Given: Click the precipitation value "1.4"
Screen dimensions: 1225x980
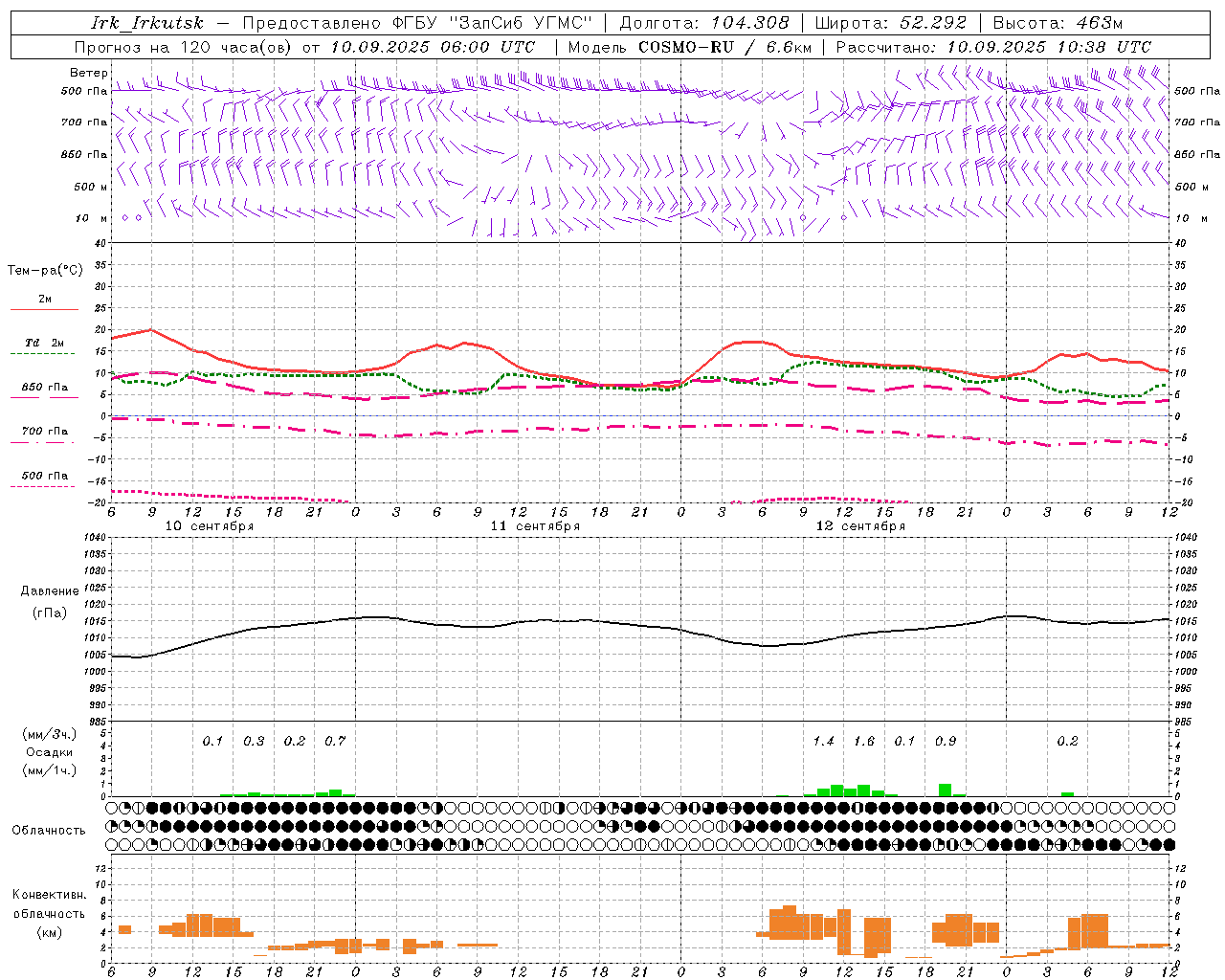Looking at the screenshot, I should (823, 741).
